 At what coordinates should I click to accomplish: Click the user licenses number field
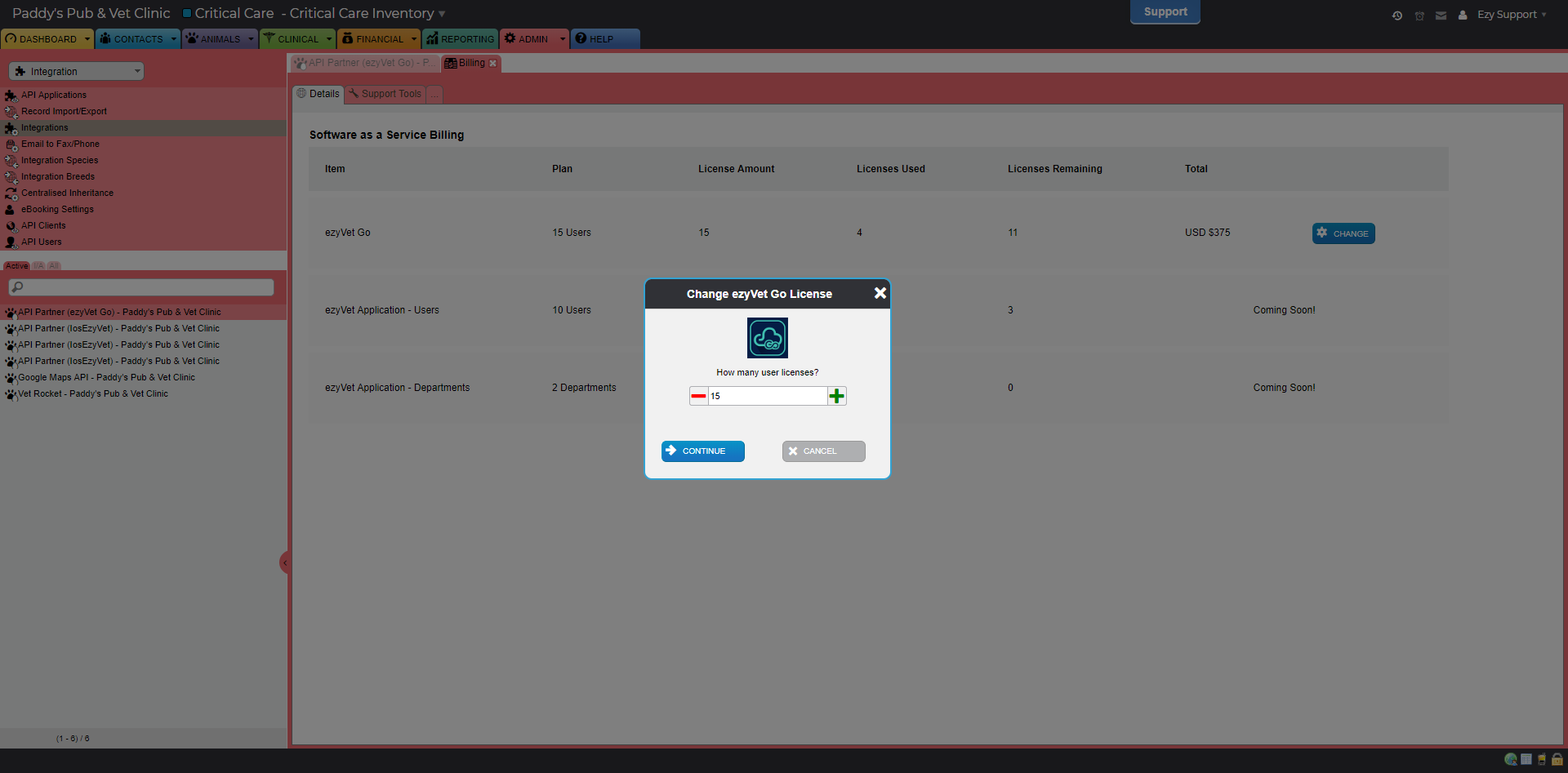coord(768,396)
